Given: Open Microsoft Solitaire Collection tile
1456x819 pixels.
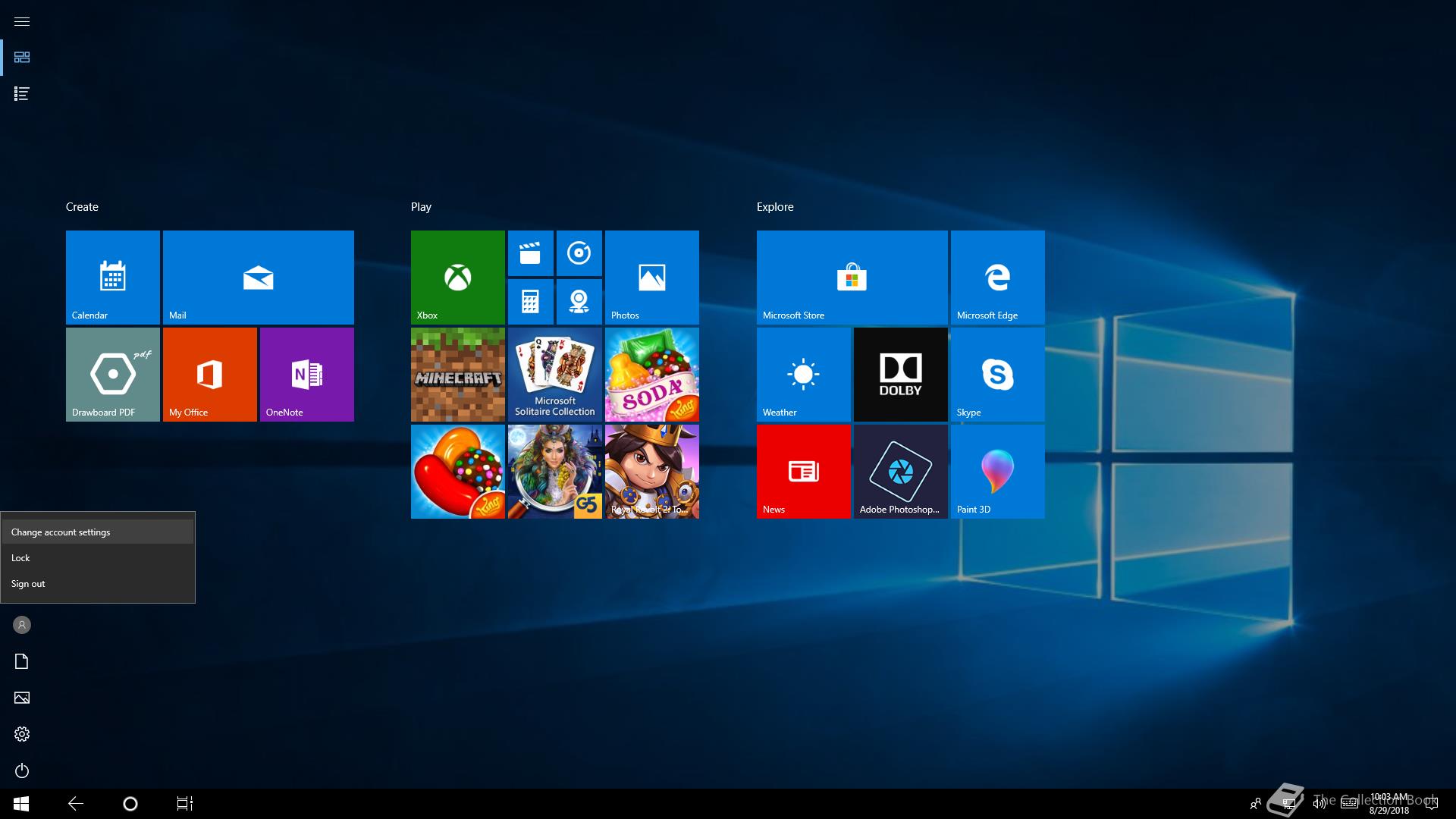Looking at the screenshot, I should [555, 375].
